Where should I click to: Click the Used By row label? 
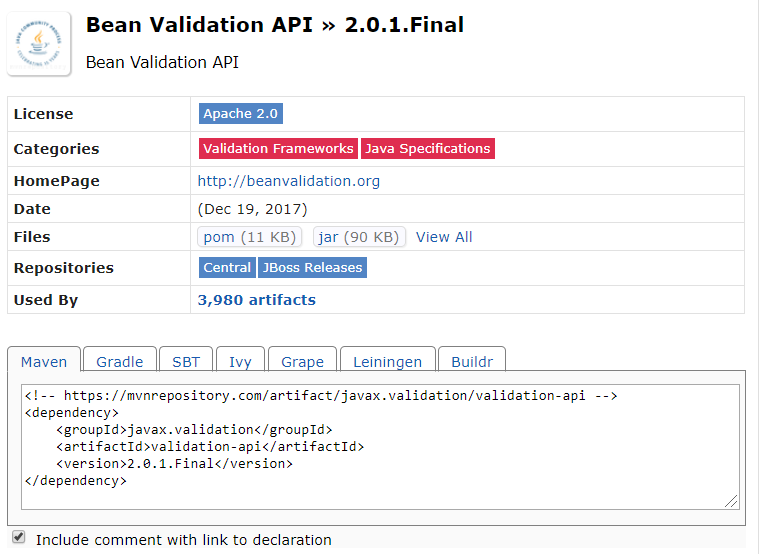46,300
